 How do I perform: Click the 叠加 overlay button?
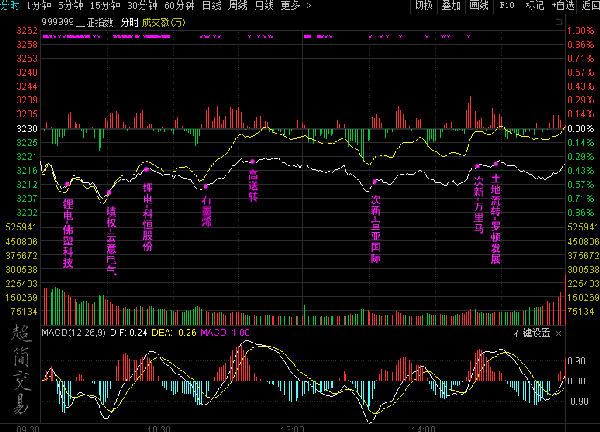pyautogui.click(x=451, y=5)
